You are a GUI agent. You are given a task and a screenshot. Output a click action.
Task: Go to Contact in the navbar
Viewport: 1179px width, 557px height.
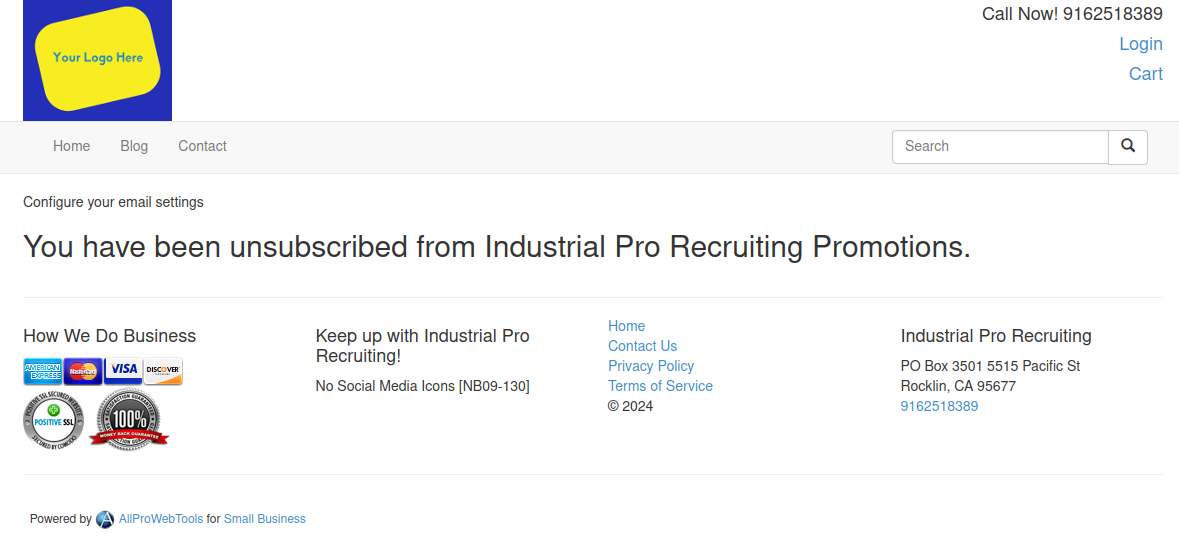click(x=202, y=146)
